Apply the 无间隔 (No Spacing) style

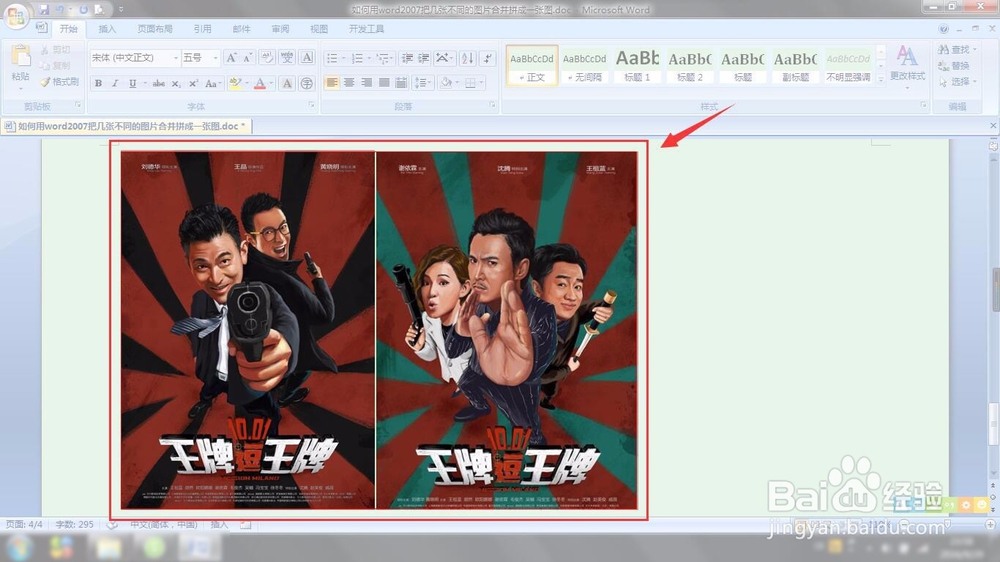tap(584, 64)
